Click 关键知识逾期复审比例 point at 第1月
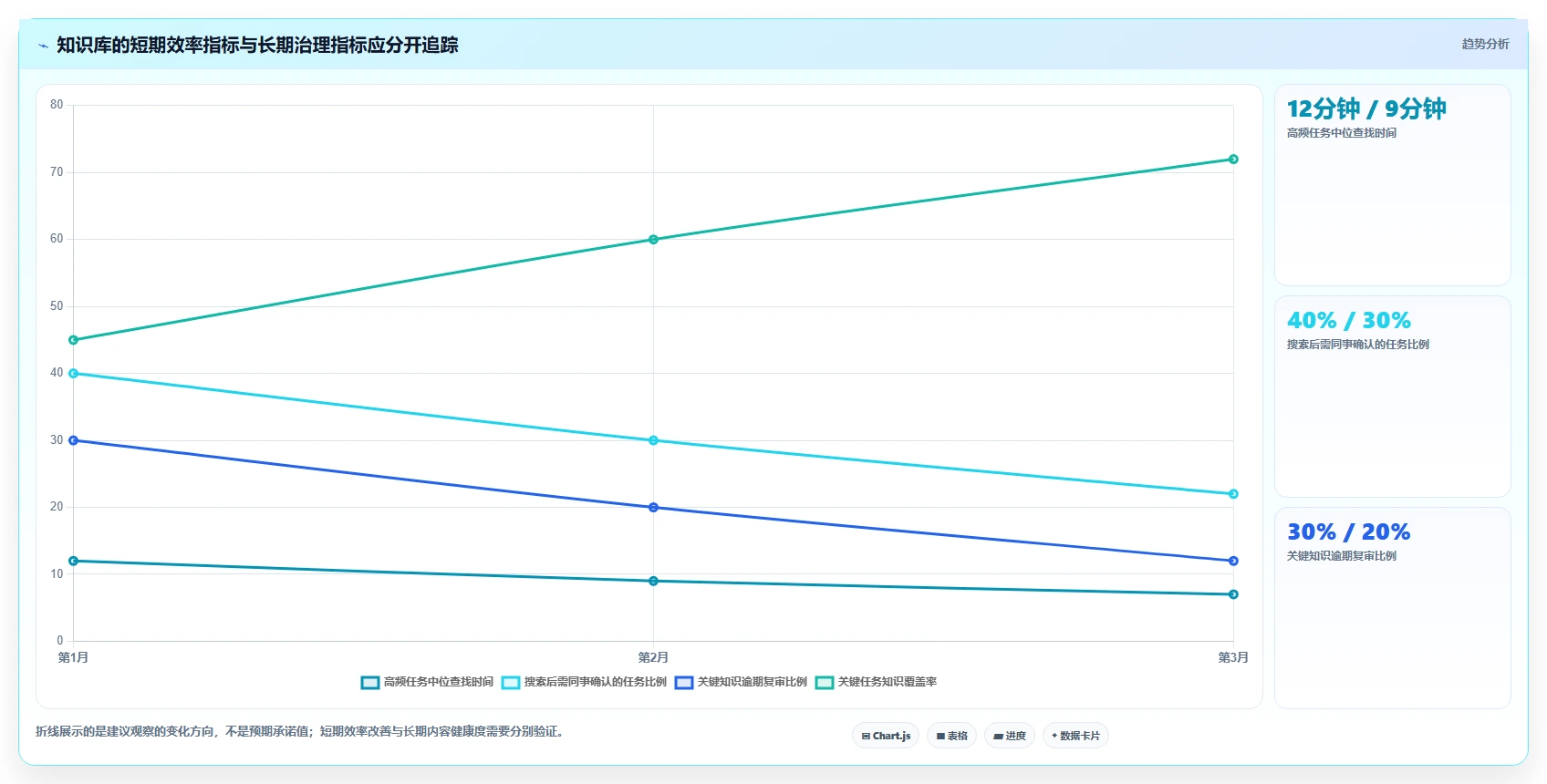Screen dimensions: 1547x784 [74, 440]
